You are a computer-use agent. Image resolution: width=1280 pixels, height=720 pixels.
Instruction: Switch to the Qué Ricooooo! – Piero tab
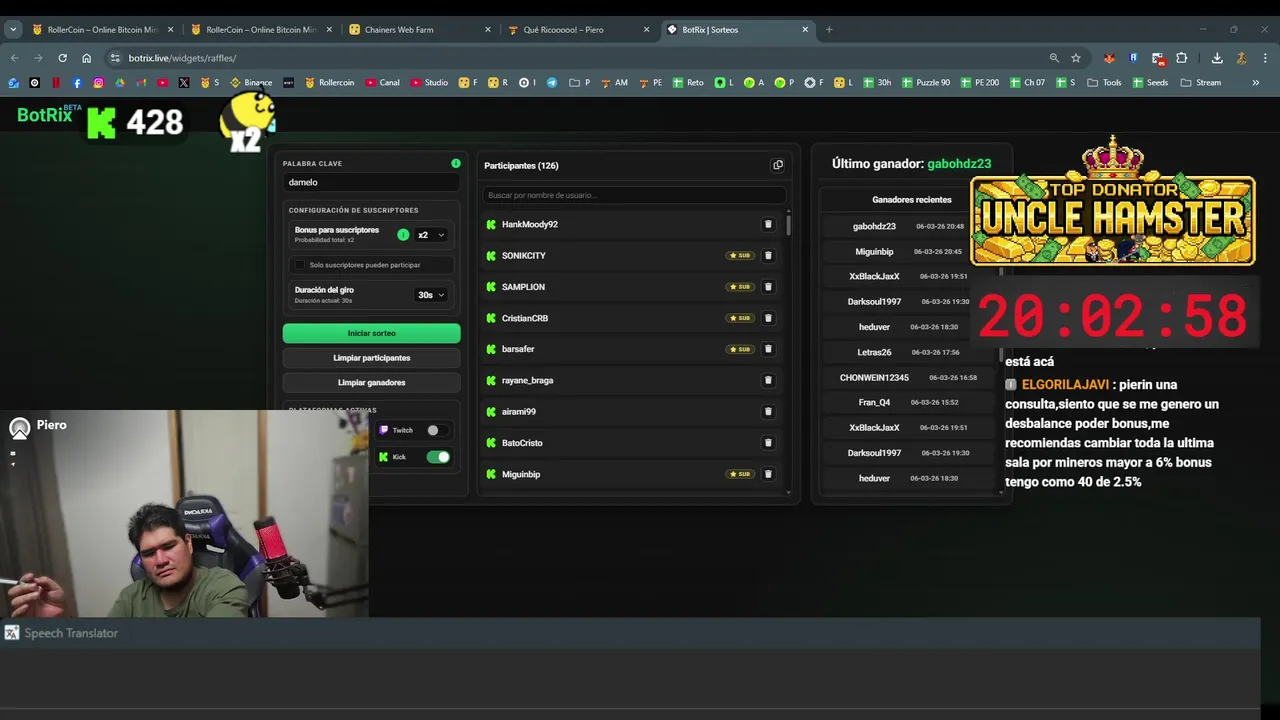point(578,30)
